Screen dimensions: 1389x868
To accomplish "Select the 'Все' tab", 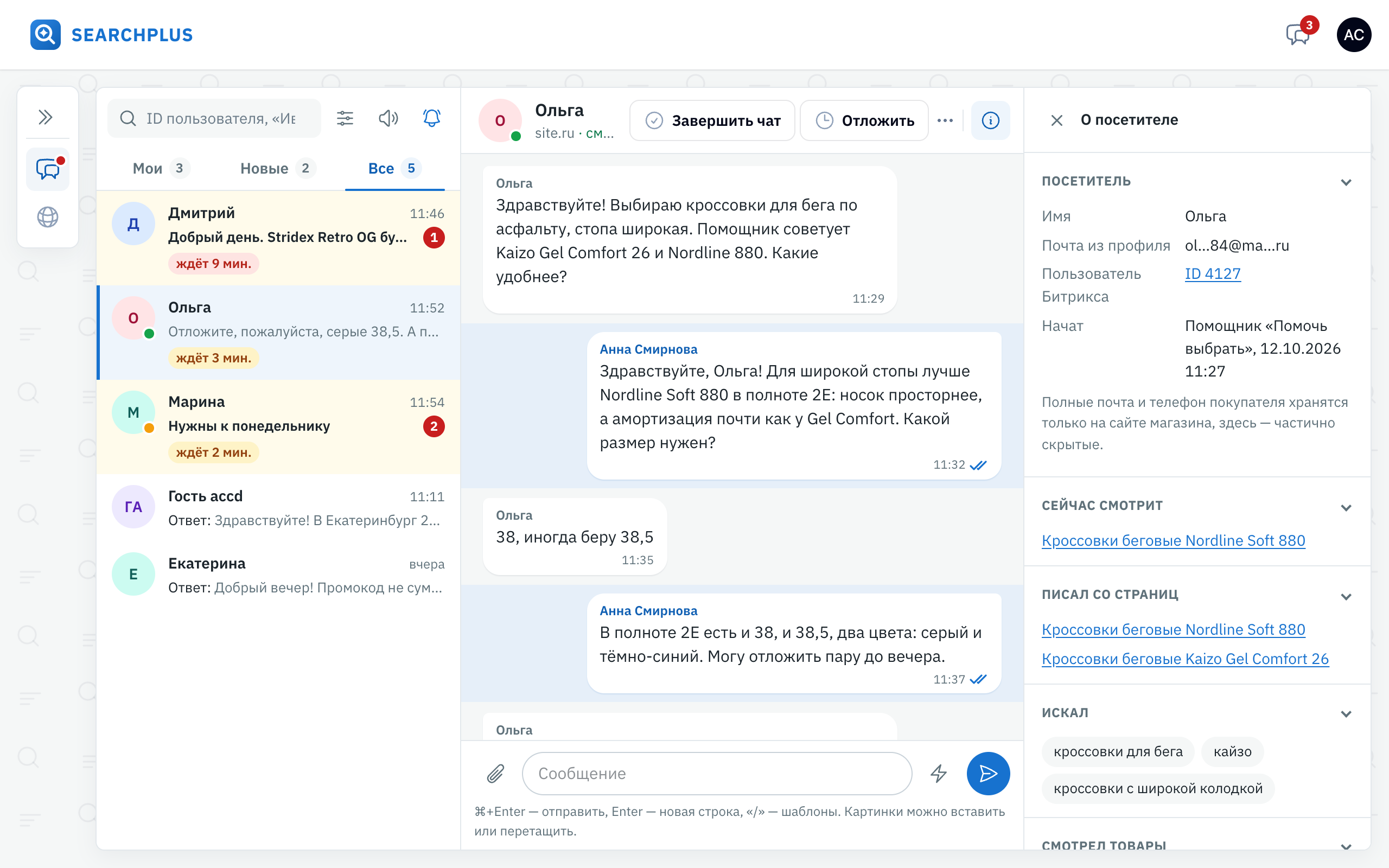I will coord(394,168).
